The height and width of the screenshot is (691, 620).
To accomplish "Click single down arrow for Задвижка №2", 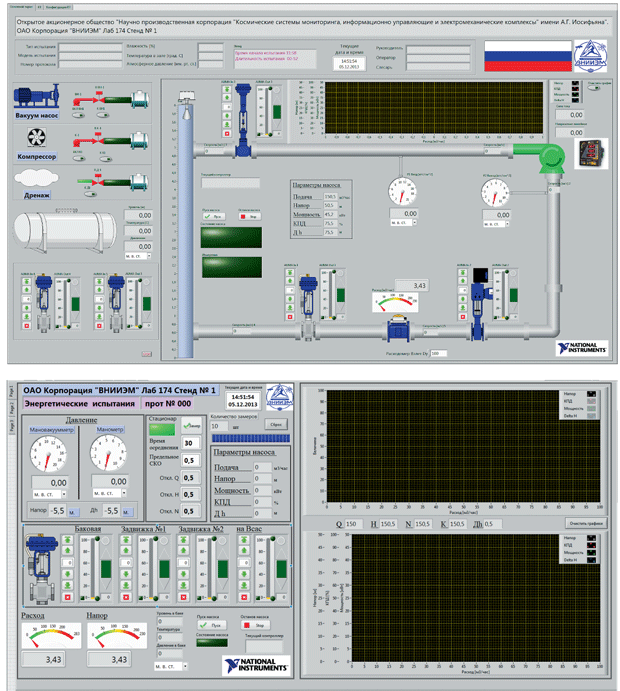I will pyautogui.click(x=184, y=574).
